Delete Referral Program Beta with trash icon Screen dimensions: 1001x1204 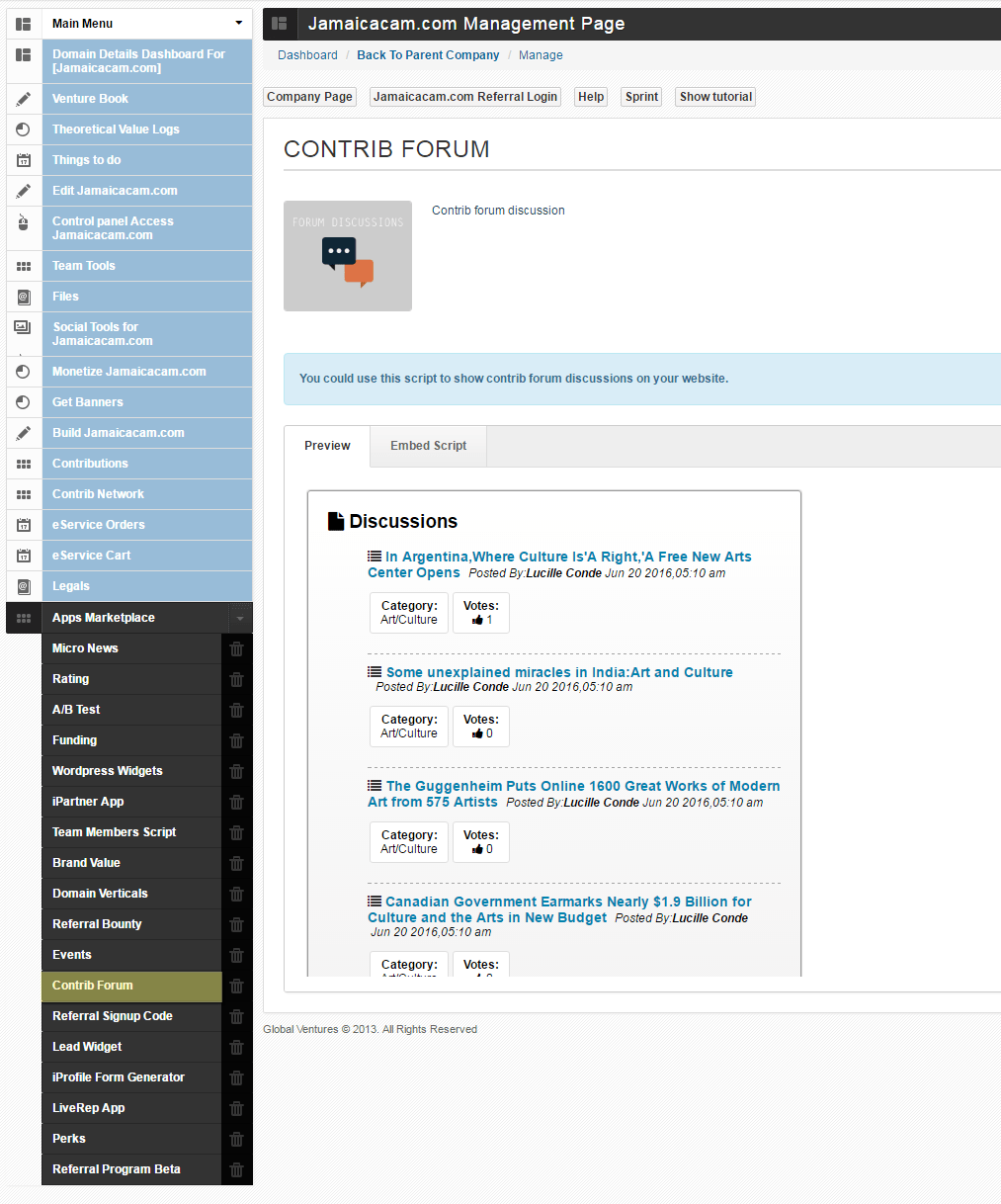pyautogui.click(x=236, y=1169)
